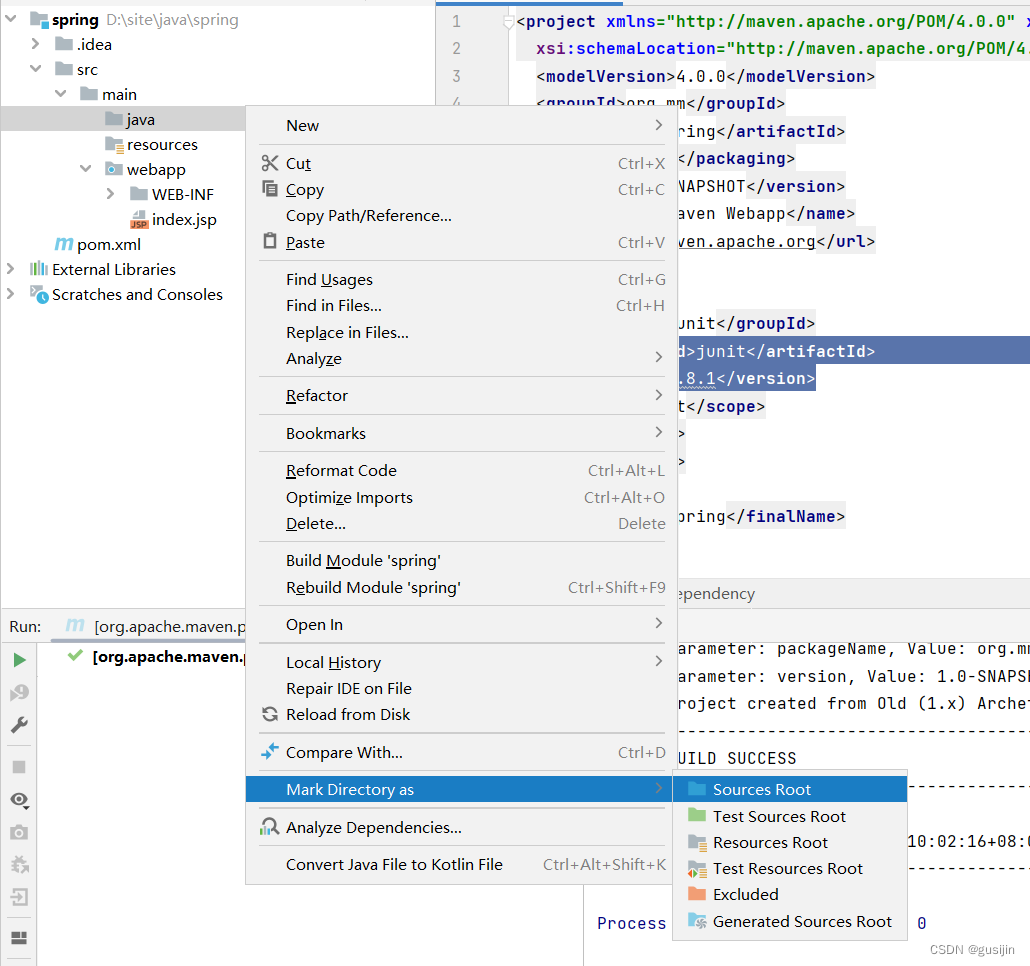Select the Test Sources Root green folder icon
This screenshot has height=966, width=1030.
pyautogui.click(x=696, y=816)
